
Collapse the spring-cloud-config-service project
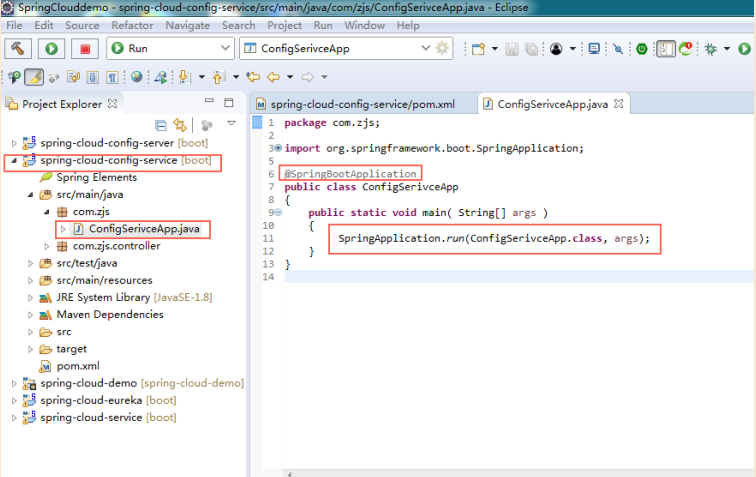coord(14,161)
